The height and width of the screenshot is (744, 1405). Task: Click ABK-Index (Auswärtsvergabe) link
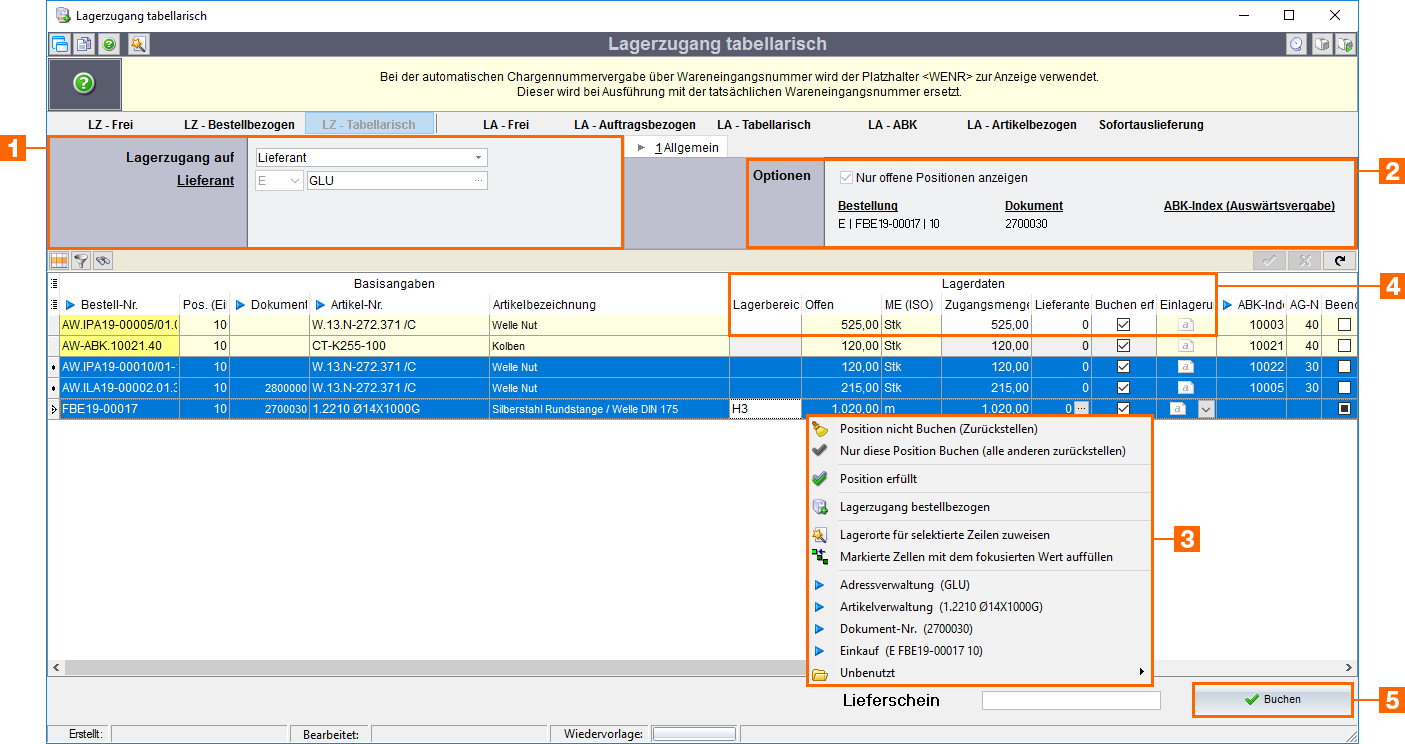tap(1249, 206)
